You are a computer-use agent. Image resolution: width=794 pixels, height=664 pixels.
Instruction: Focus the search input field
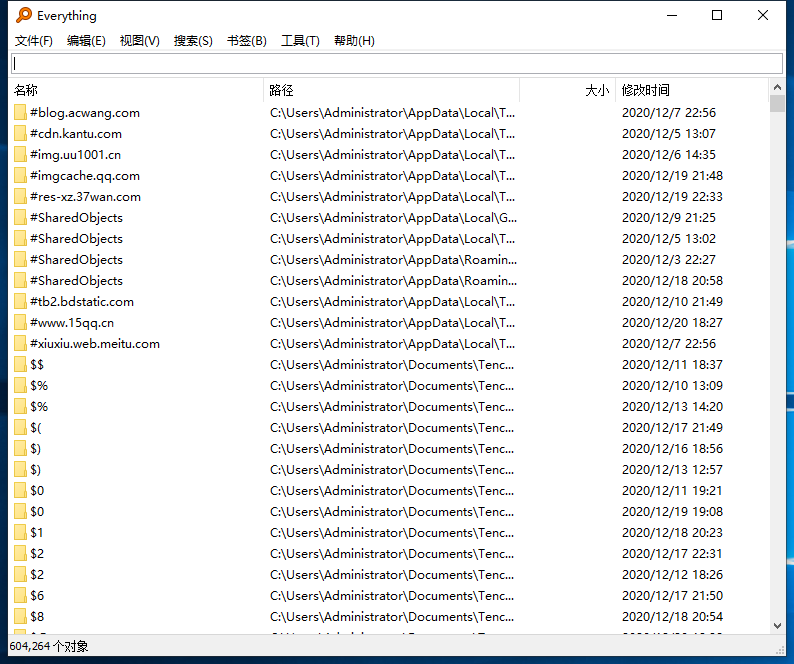pyautogui.click(x=396, y=63)
